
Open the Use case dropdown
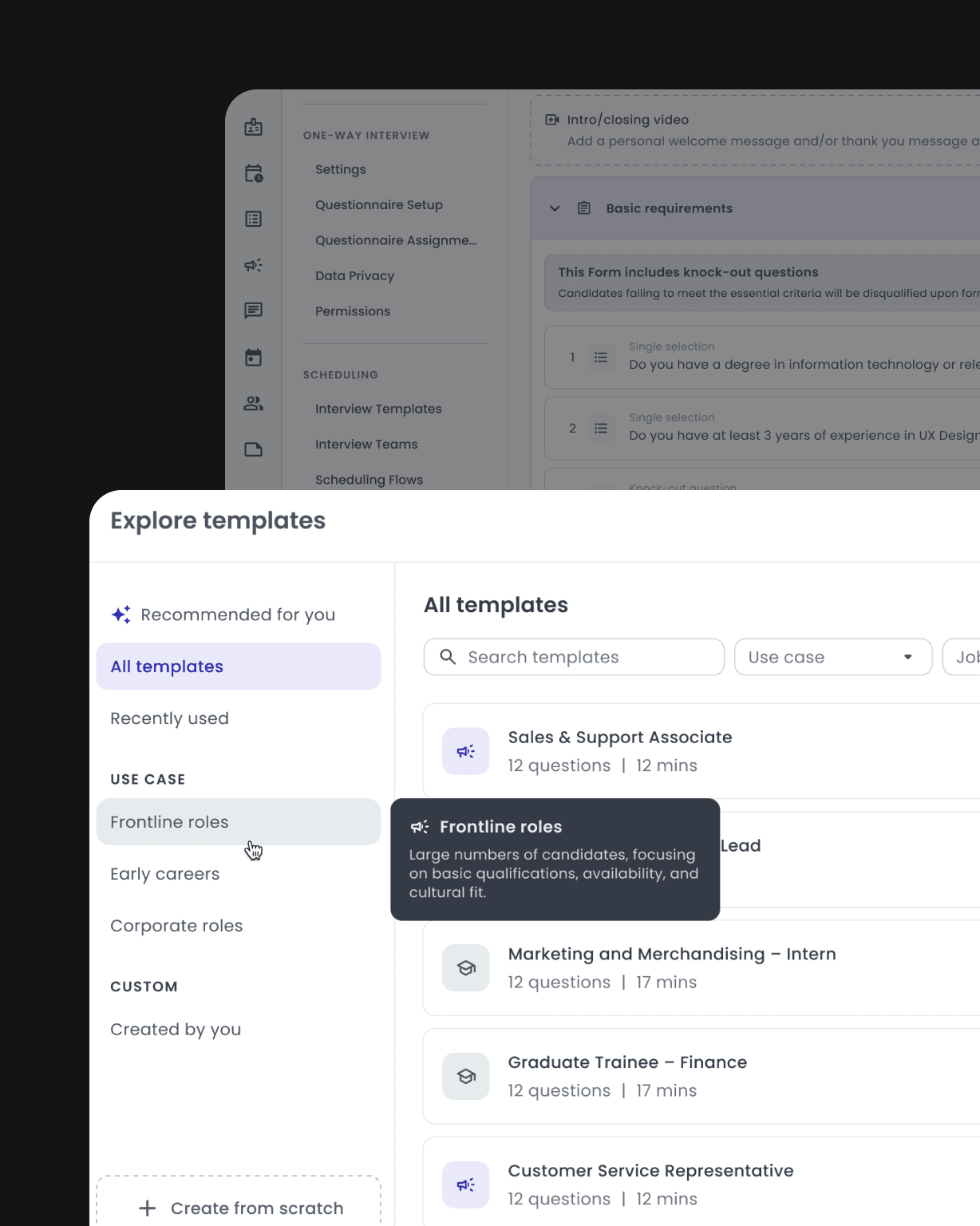coord(833,657)
